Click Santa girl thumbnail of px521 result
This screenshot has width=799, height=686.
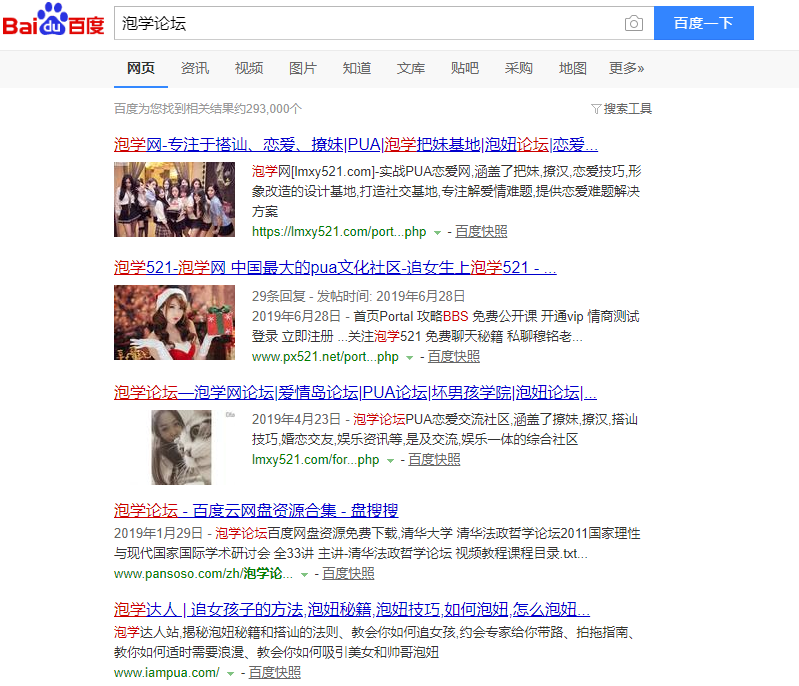tap(174, 323)
